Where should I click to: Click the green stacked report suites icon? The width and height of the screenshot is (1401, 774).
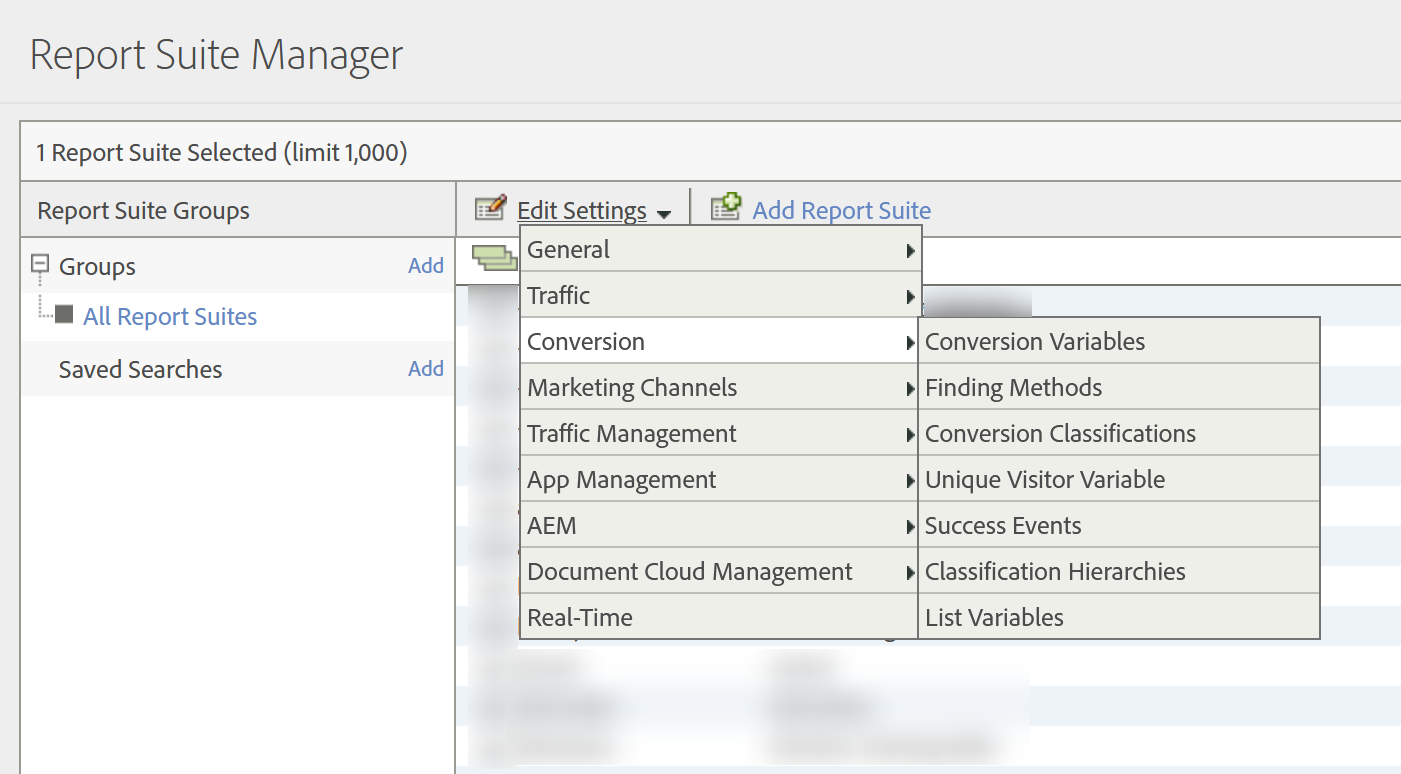click(495, 257)
